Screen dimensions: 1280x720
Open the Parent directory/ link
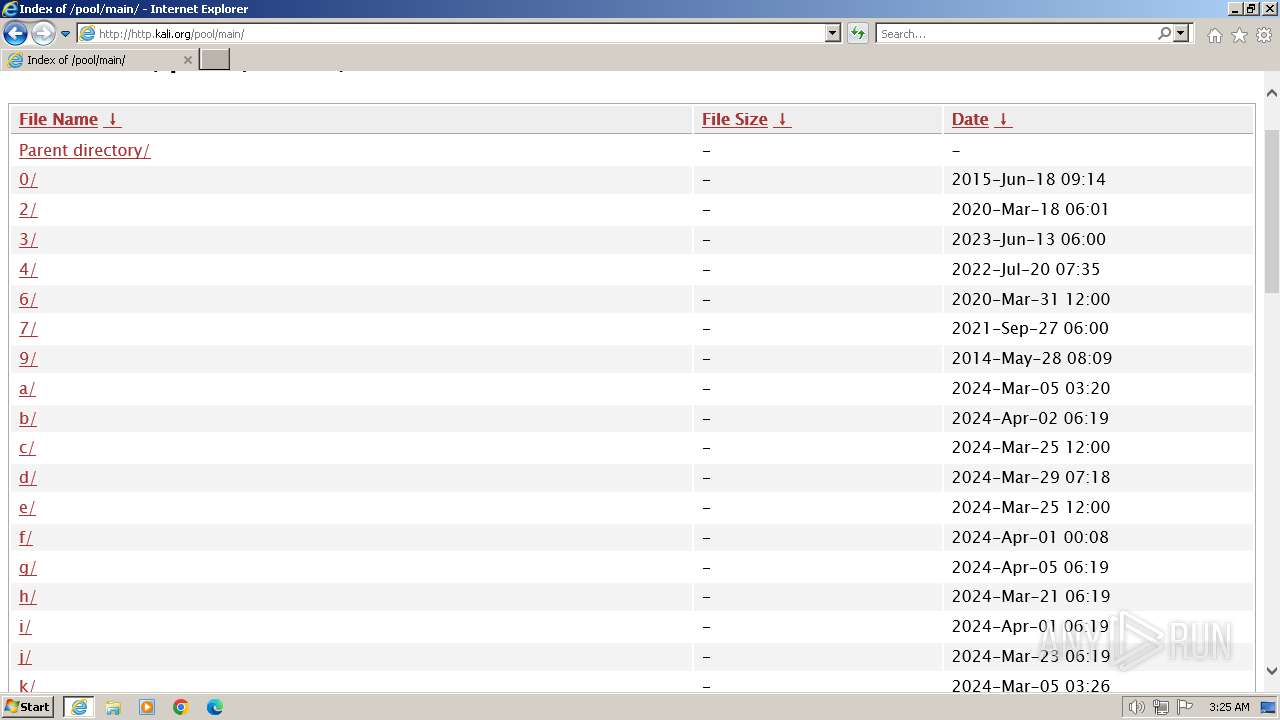tap(84, 150)
